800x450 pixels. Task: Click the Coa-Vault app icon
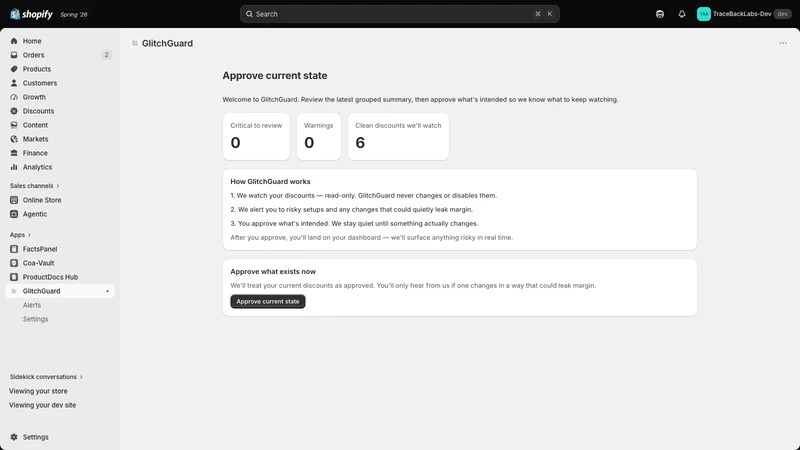click(x=14, y=263)
